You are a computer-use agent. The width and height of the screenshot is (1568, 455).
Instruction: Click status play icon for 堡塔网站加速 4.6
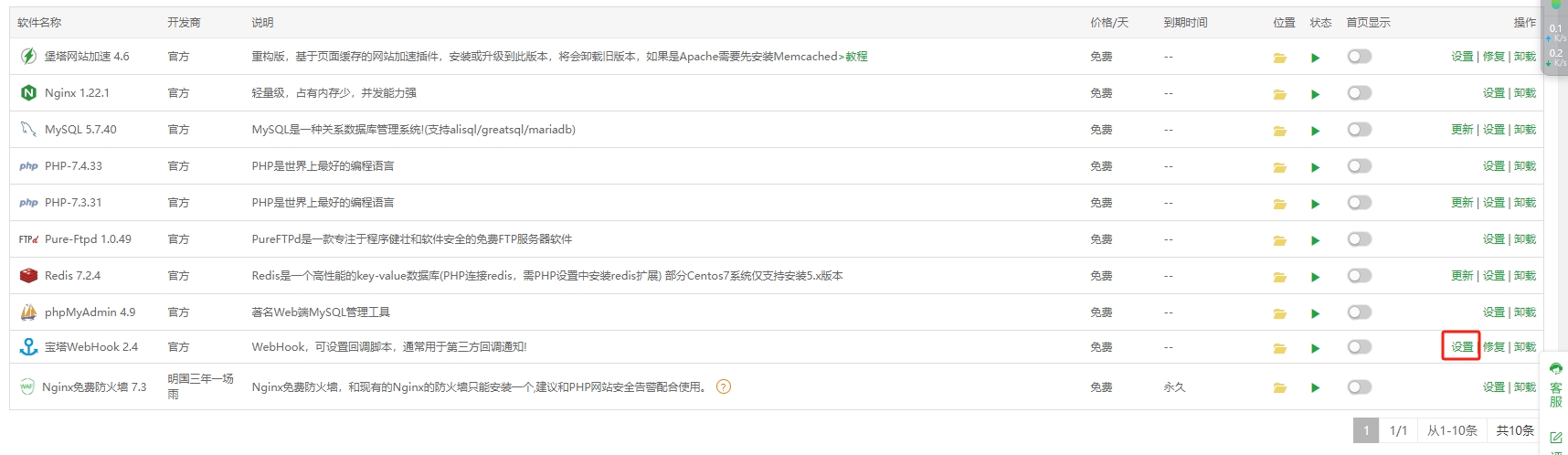point(1315,58)
